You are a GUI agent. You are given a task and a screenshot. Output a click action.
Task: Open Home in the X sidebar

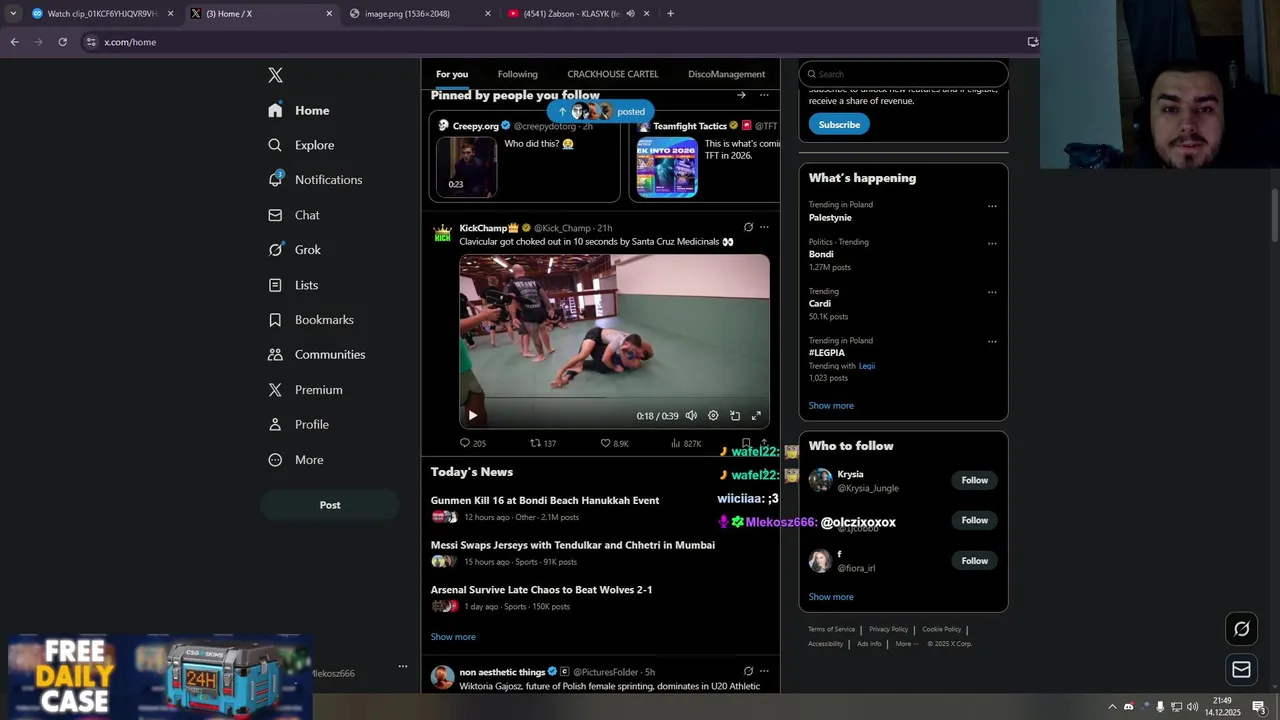pyautogui.click(x=299, y=110)
